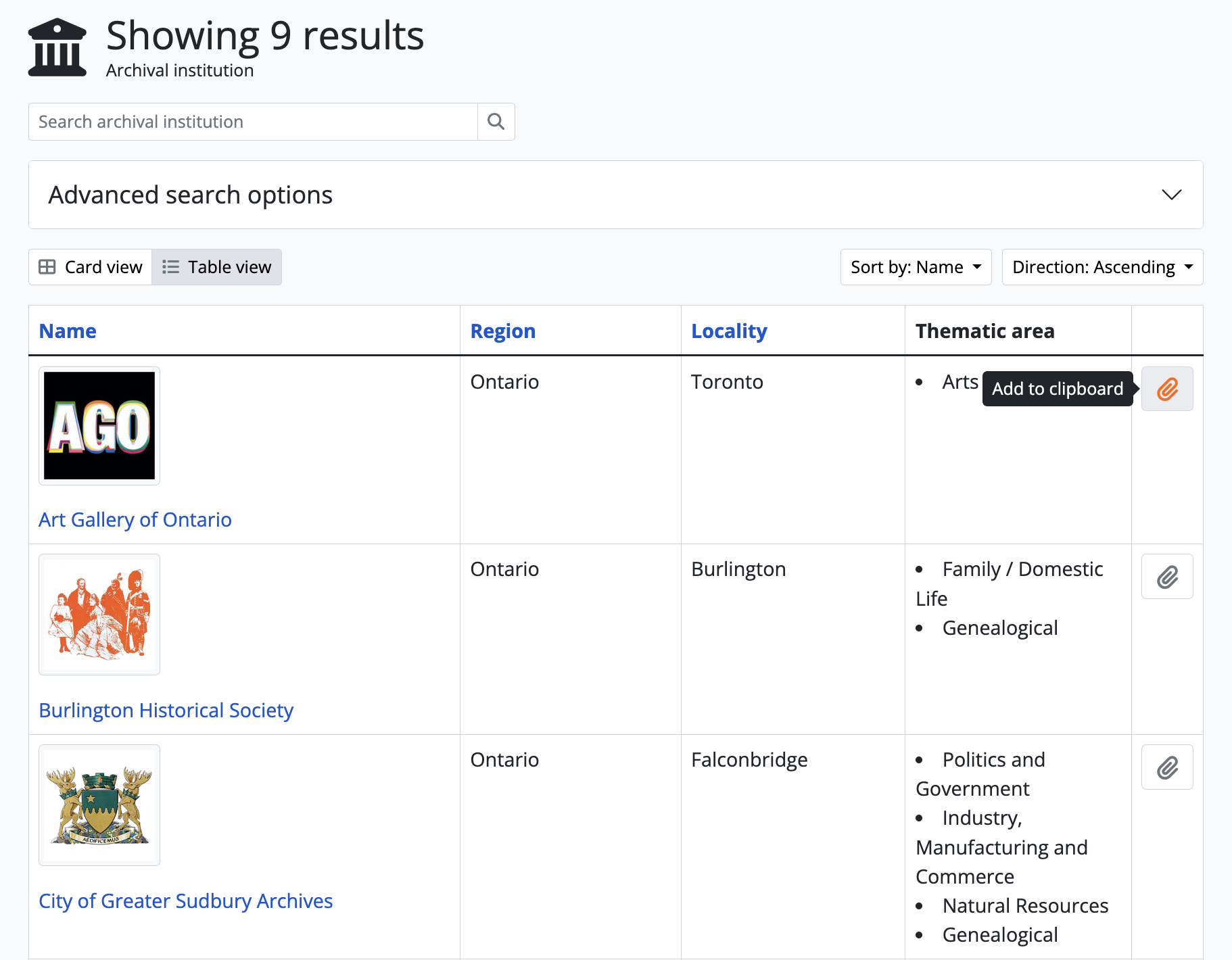Expand Advanced search options chevron
1232x960 pixels.
click(x=1171, y=195)
